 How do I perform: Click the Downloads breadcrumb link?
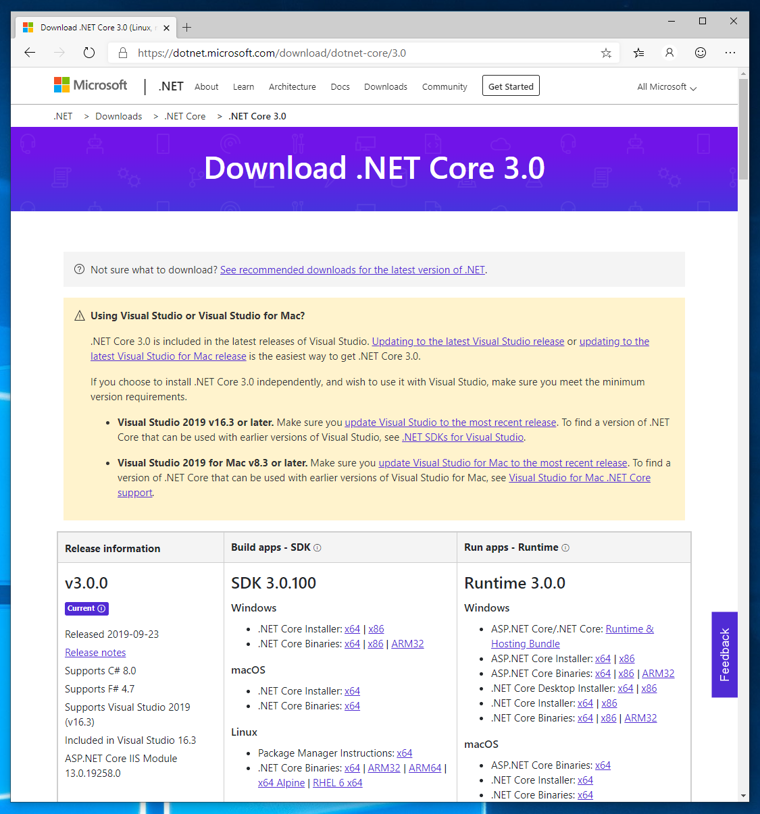(118, 116)
